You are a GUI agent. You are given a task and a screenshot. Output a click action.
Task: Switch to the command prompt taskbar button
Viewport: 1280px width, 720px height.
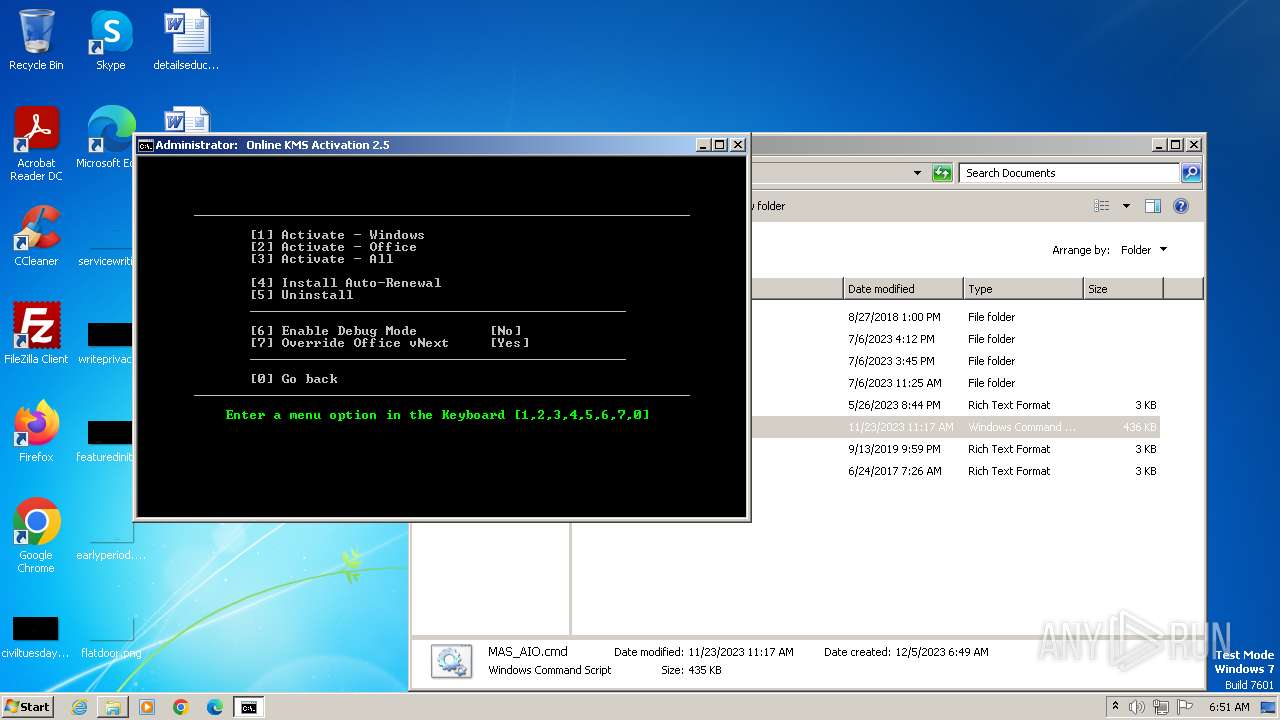pyautogui.click(x=249, y=707)
